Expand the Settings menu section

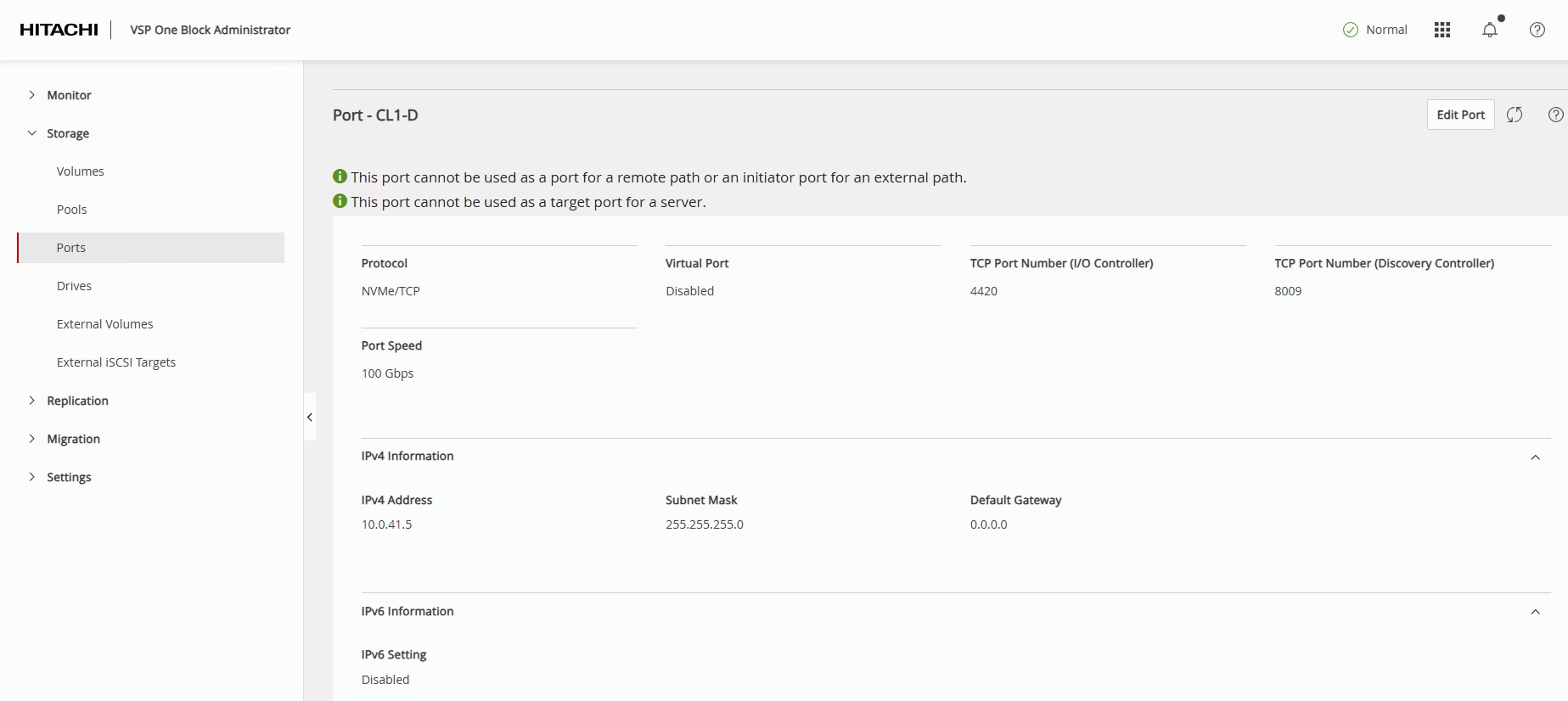32,477
